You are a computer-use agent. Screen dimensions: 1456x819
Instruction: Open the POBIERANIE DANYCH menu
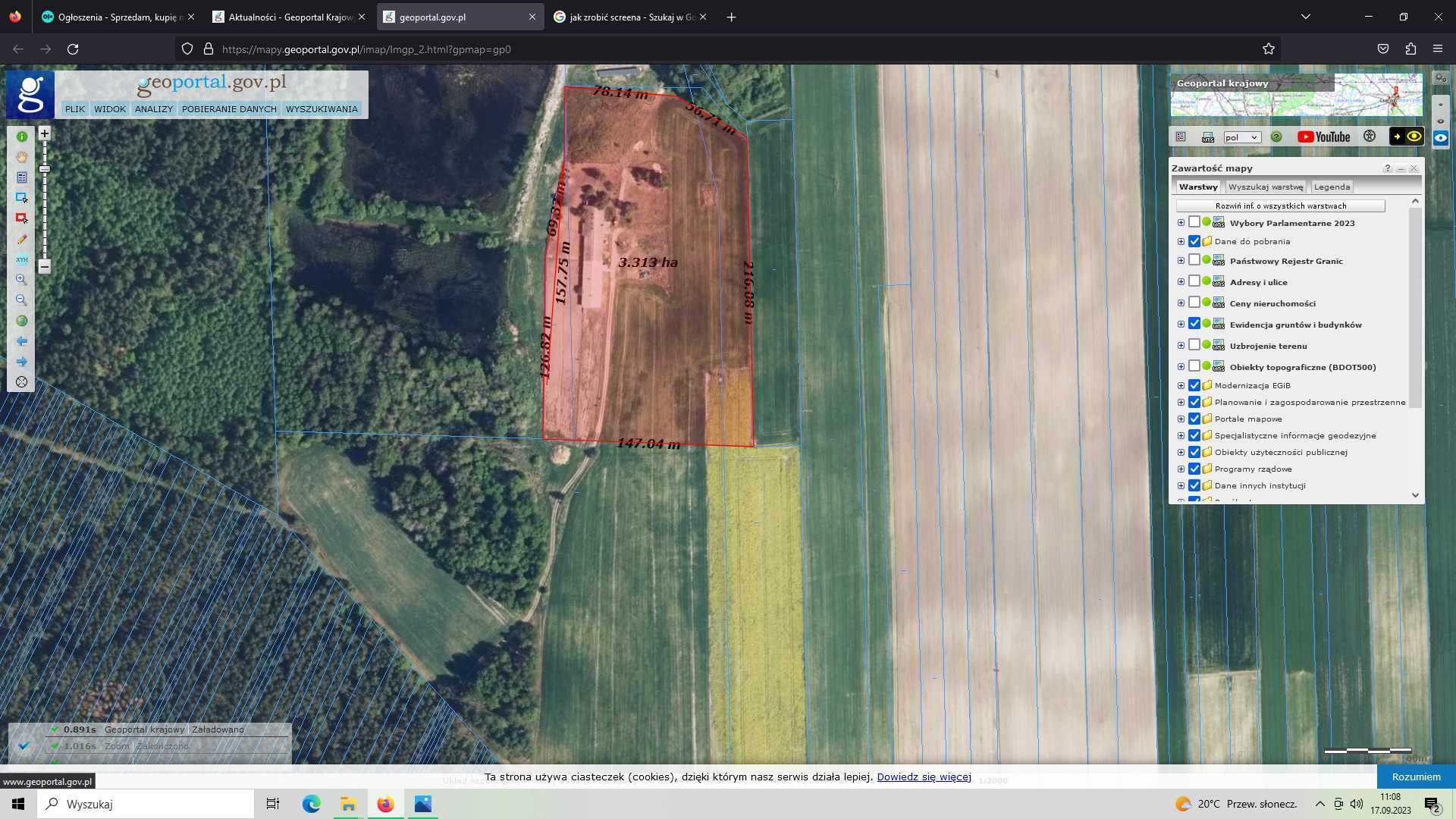pos(229,109)
